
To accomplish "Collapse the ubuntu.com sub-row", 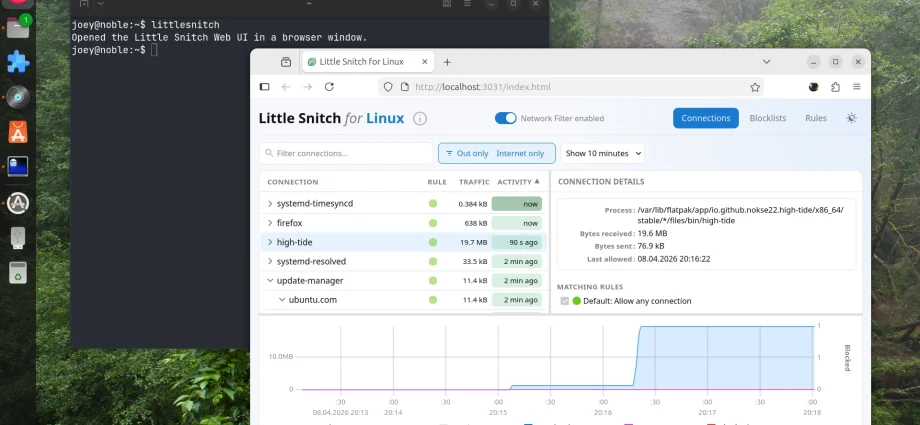I will point(282,300).
